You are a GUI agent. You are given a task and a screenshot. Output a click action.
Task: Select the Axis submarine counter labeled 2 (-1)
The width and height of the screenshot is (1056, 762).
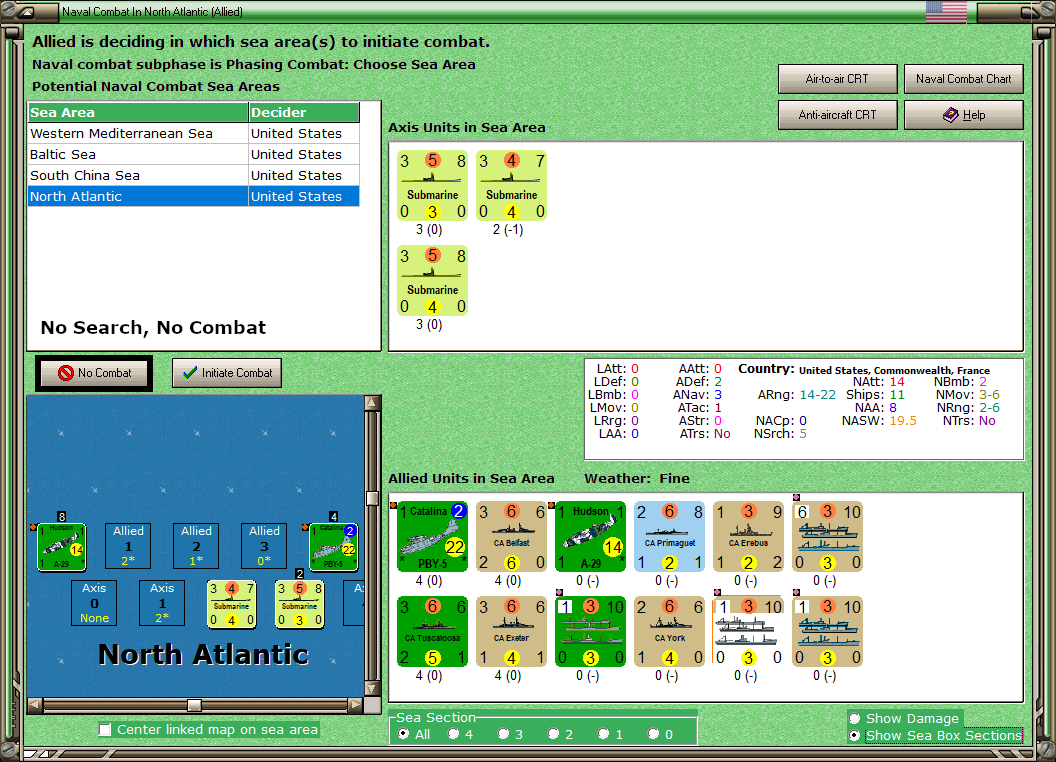511,185
